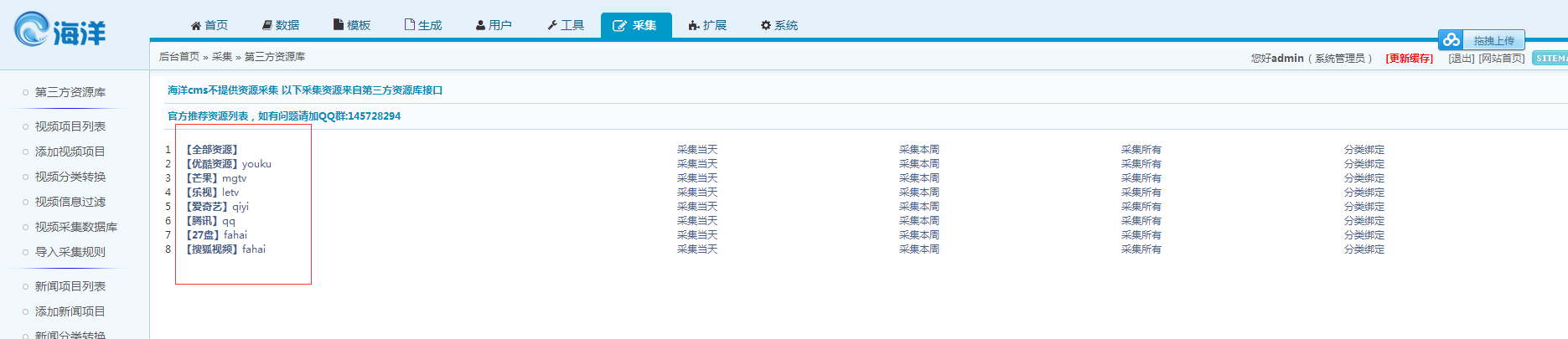Click 采集 in the breadcrumb
This screenshot has height=339, width=1568.
coord(222,57)
